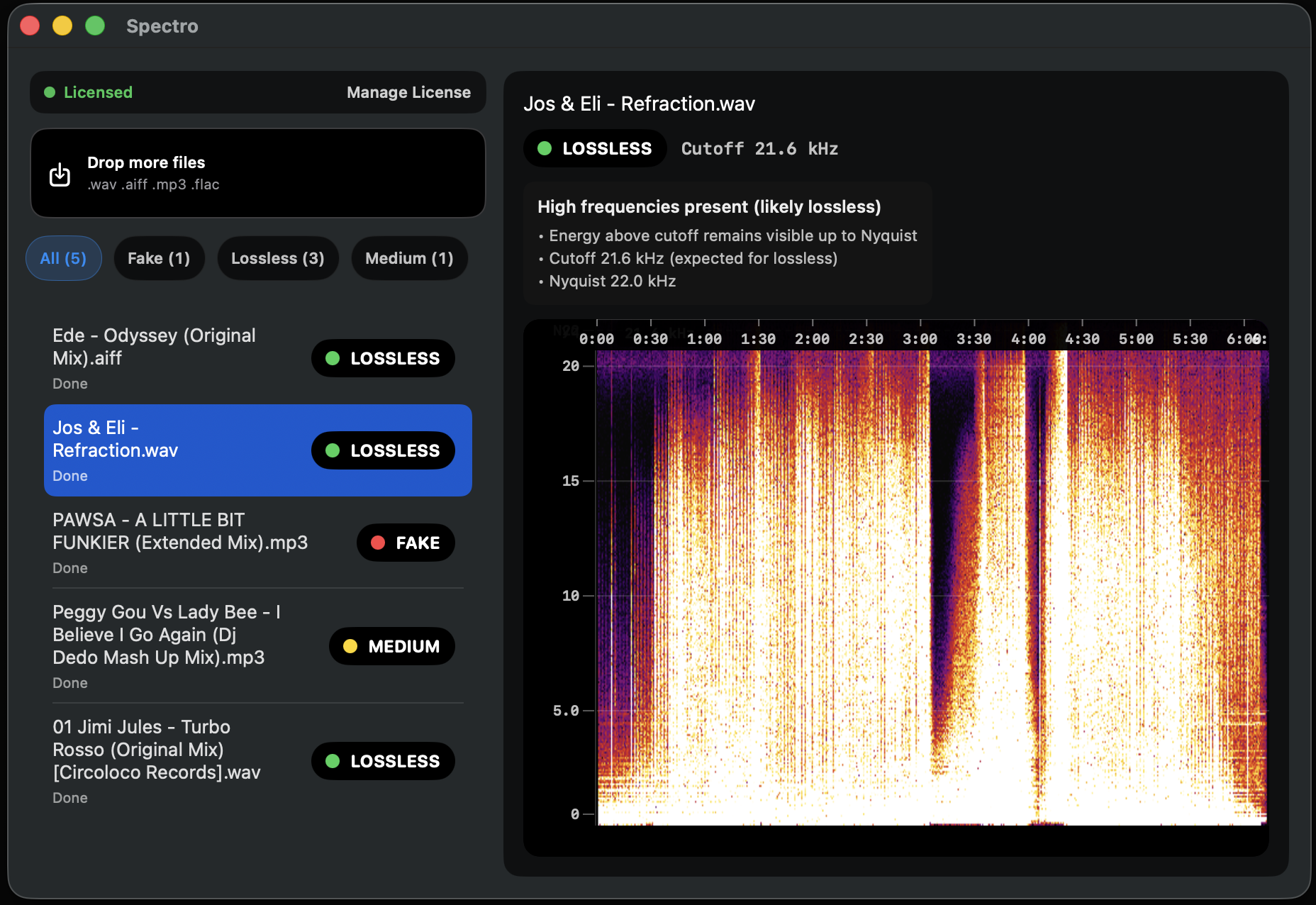Click the LOSSLESS badge on Jimi Jules track
This screenshot has height=905, width=1316.
click(383, 761)
